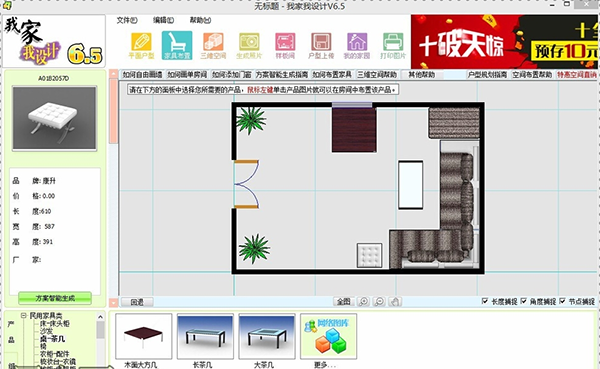The height and width of the screenshot is (369, 600).
Task: Select the dark wood cabinet in room
Action: coord(354,130)
